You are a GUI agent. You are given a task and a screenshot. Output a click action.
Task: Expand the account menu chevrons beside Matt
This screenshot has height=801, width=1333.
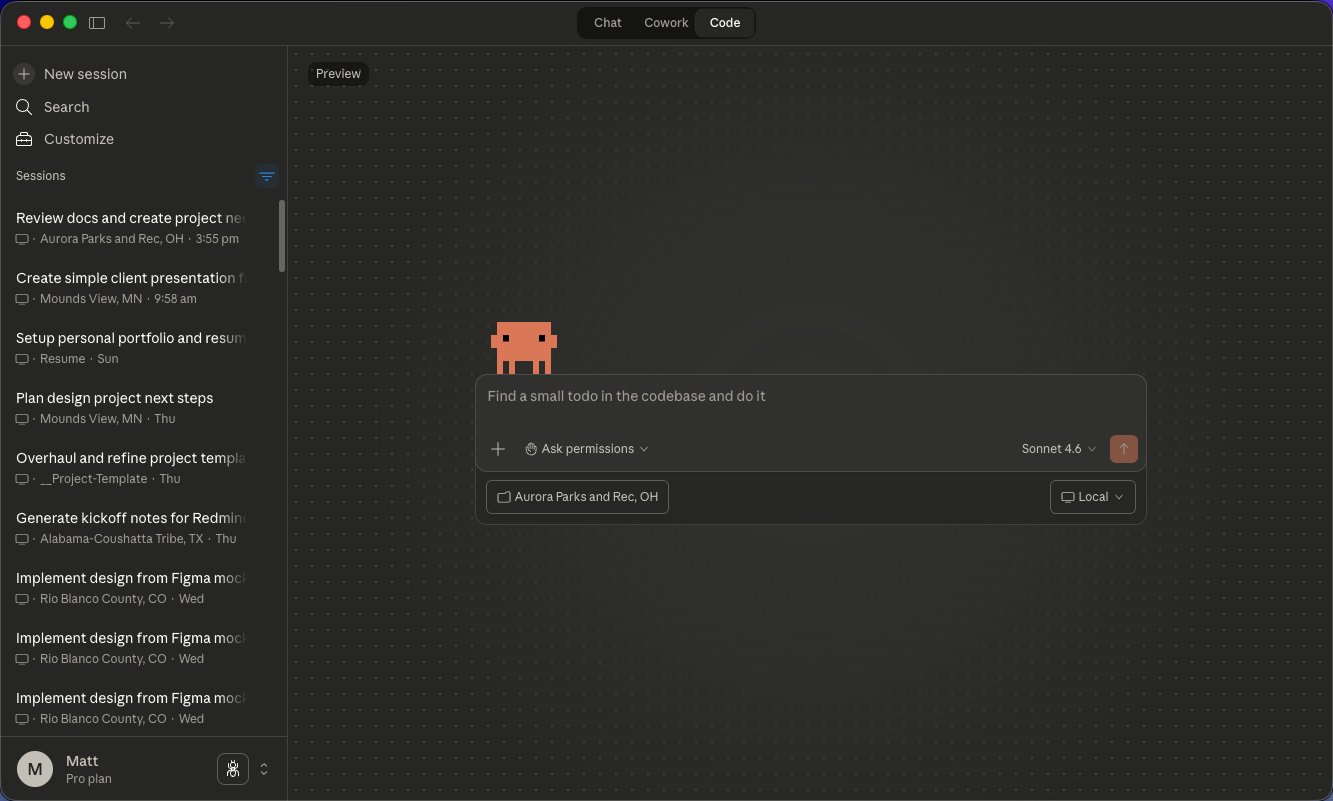point(264,769)
